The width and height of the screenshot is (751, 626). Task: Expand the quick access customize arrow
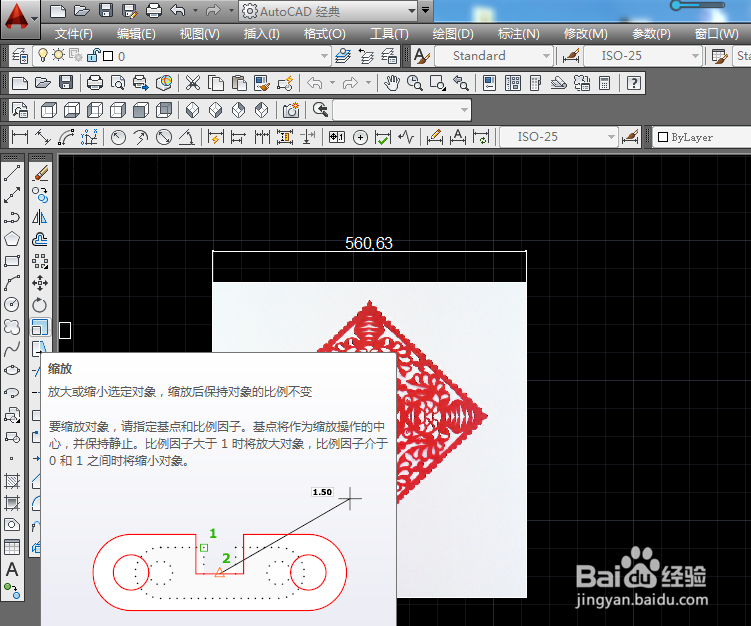pos(425,10)
